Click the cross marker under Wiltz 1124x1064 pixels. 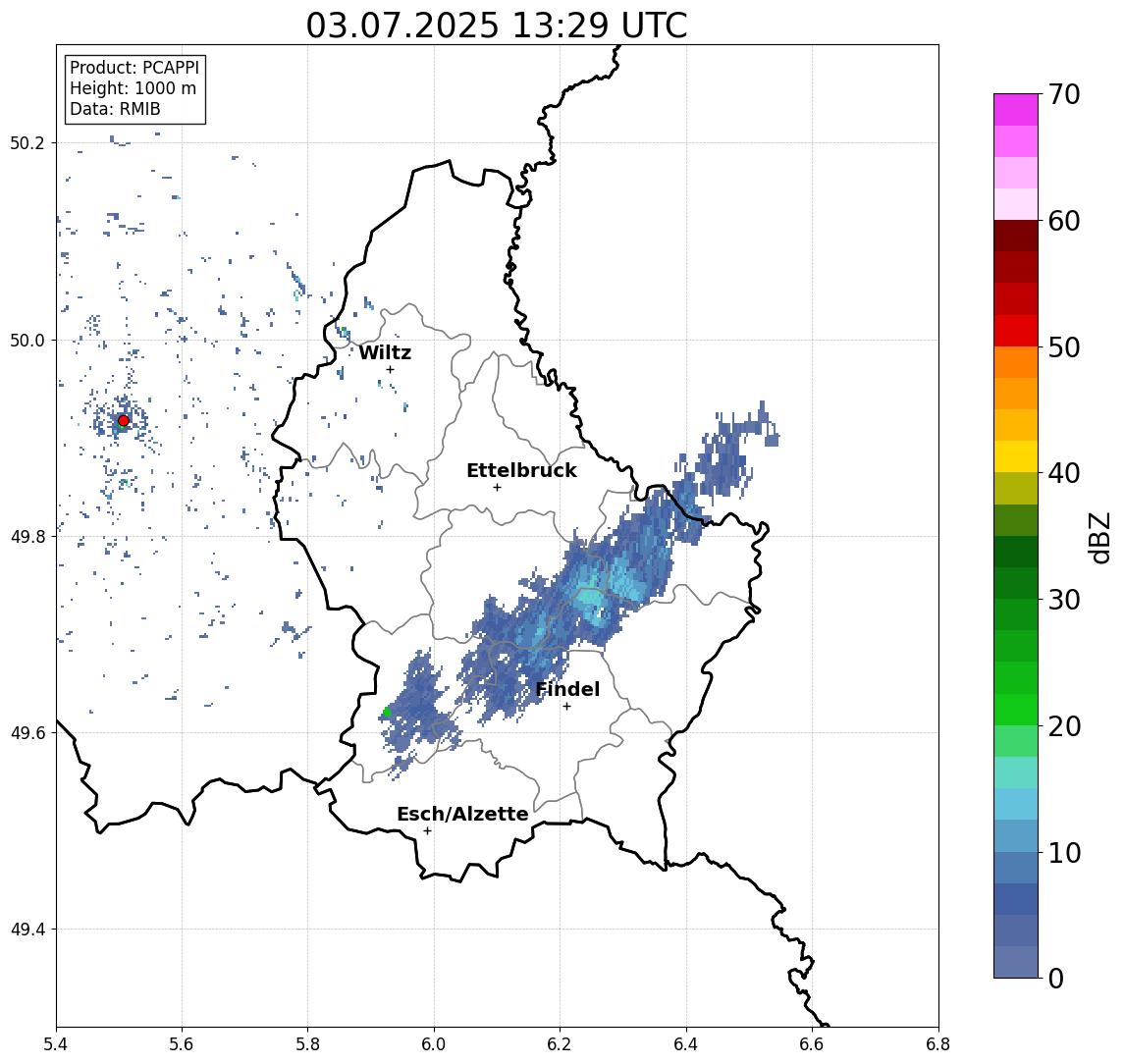click(390, 369)
